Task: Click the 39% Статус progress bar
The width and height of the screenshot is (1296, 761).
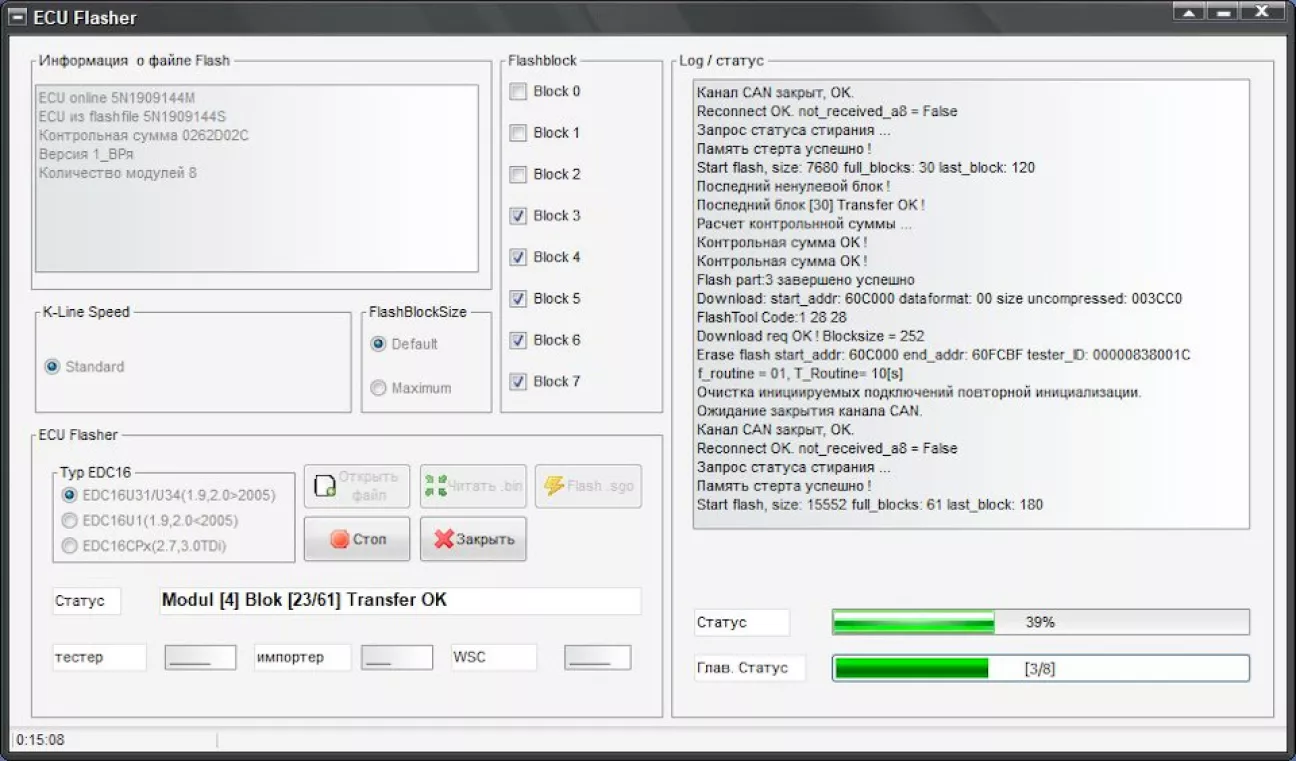Action: coord(1040,622)
